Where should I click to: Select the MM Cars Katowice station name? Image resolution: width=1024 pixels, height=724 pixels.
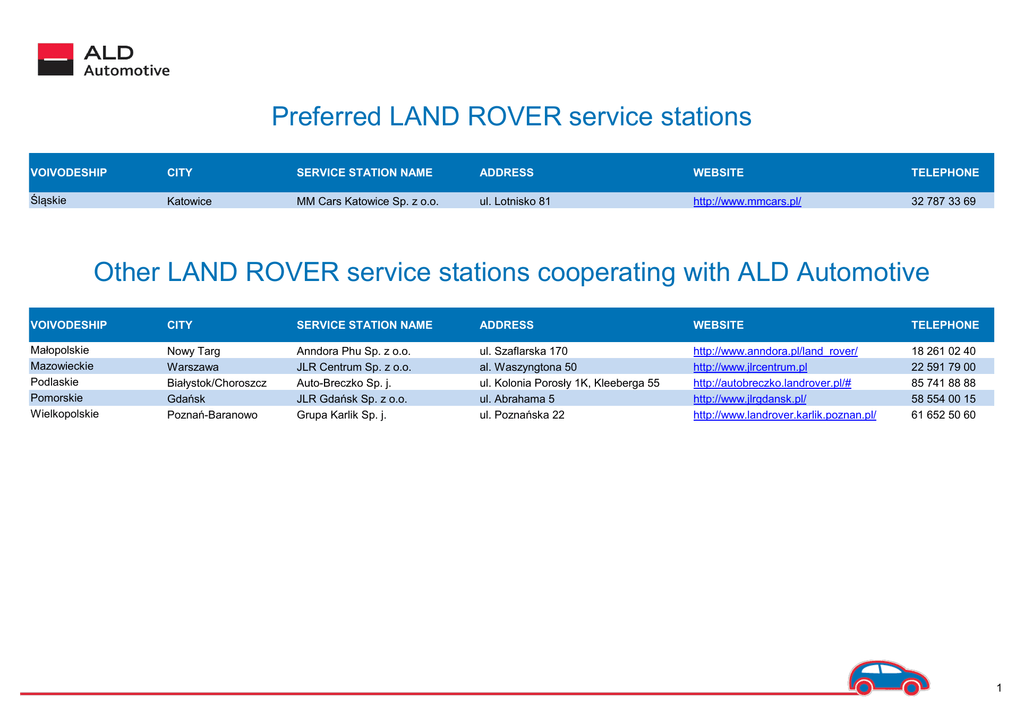pyautogui.click(x=367, y=202)
